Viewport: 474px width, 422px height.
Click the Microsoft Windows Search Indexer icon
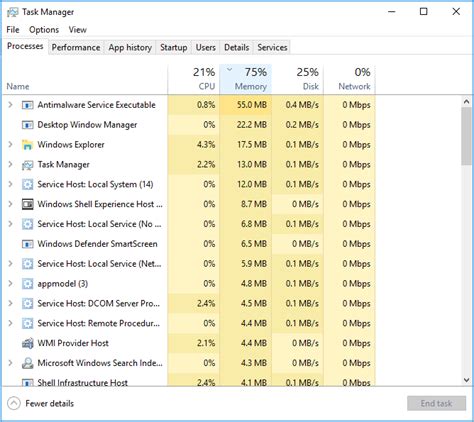click(27, 363)
